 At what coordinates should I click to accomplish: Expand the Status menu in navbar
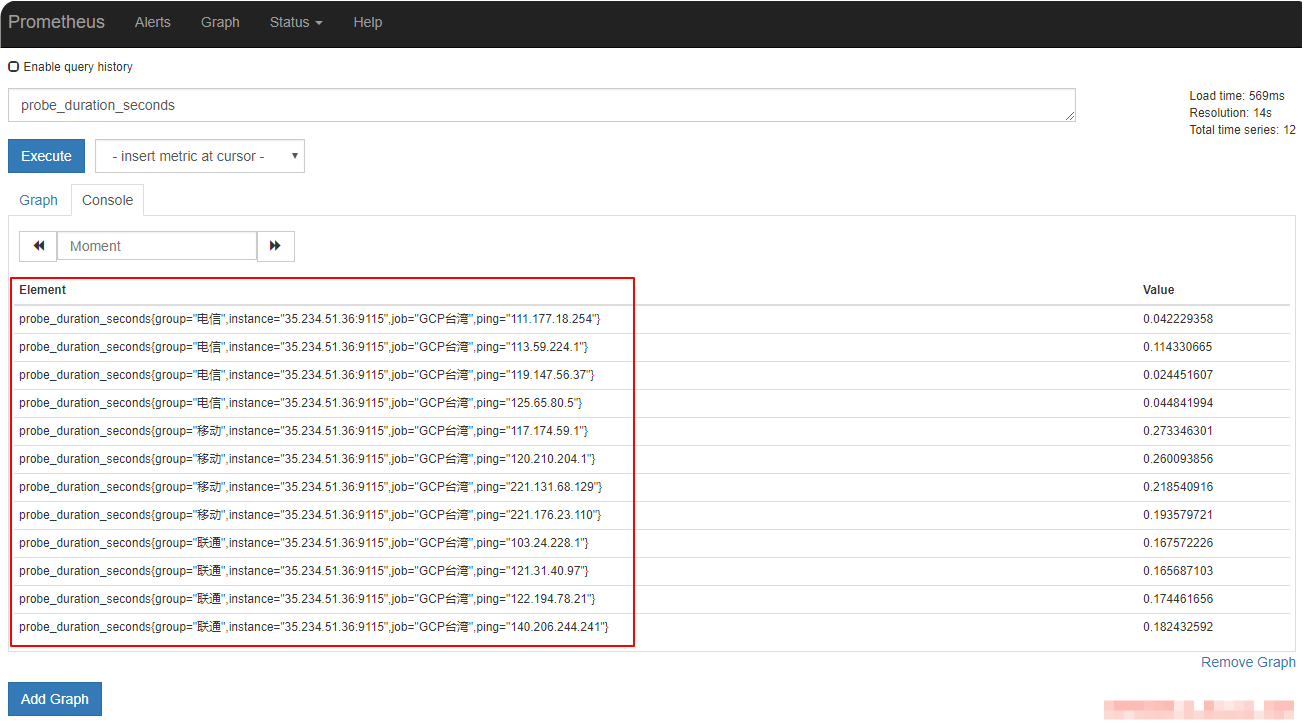click(296, 22)
